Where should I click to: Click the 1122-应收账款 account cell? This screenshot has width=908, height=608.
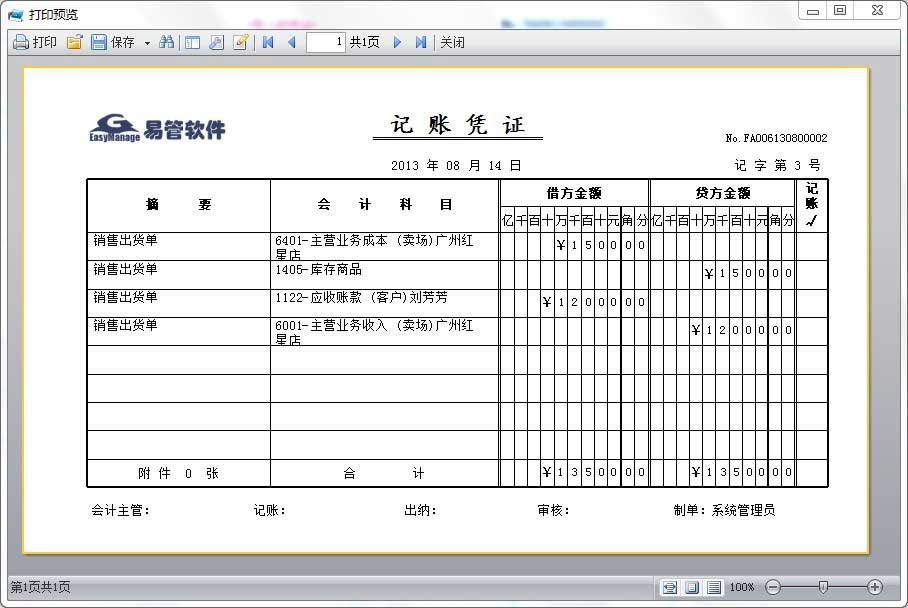click(x=385, y=303)
